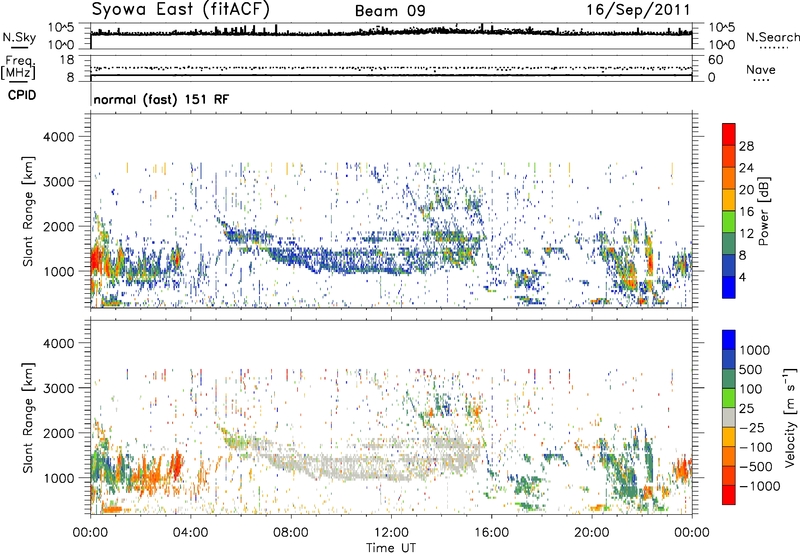Click the 'Syowa East (fitACF)' plot title
This screenshot has width=800, height=554.
click(x=181, y=10)
